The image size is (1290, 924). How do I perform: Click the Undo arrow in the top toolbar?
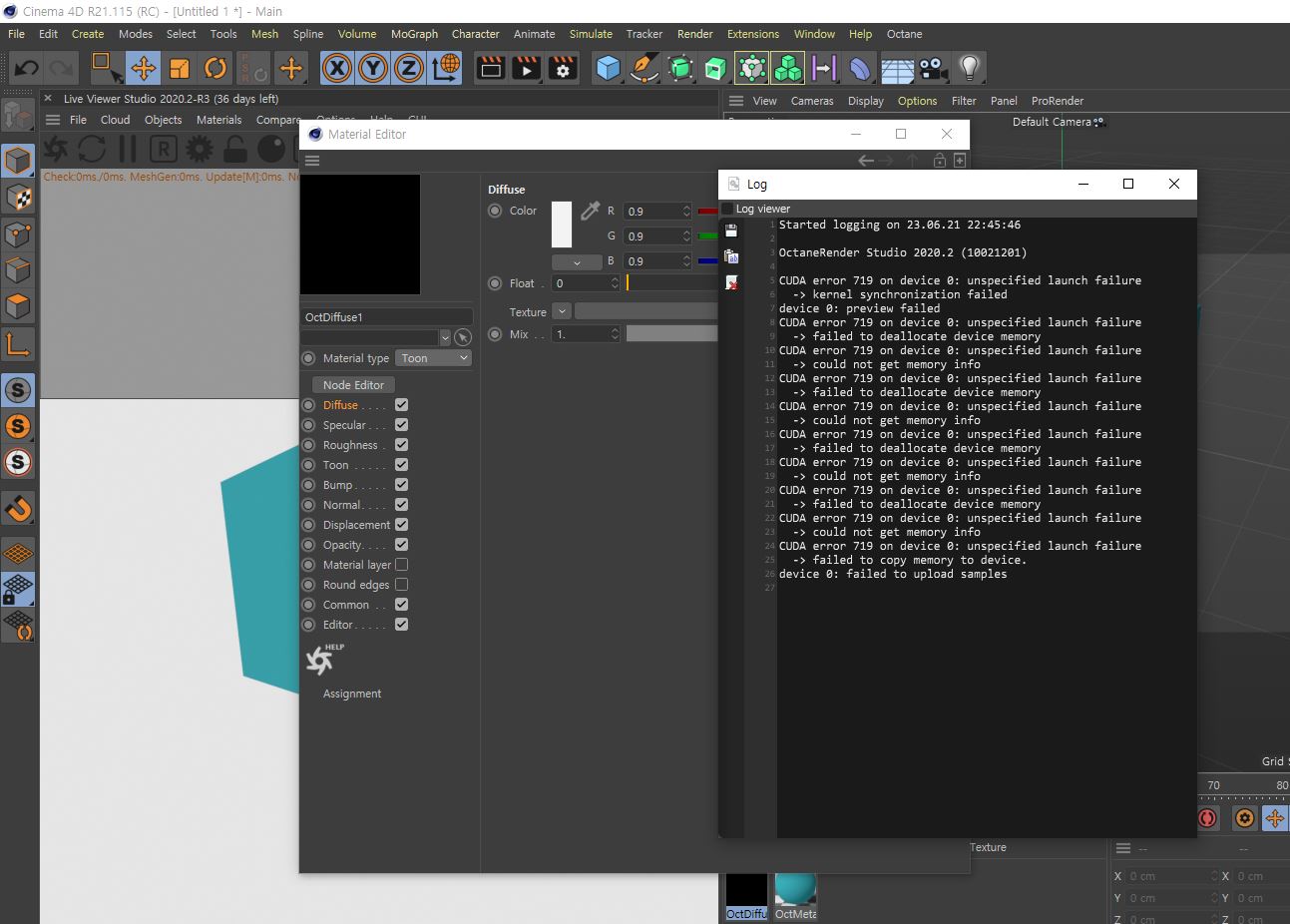coord(27,68)
